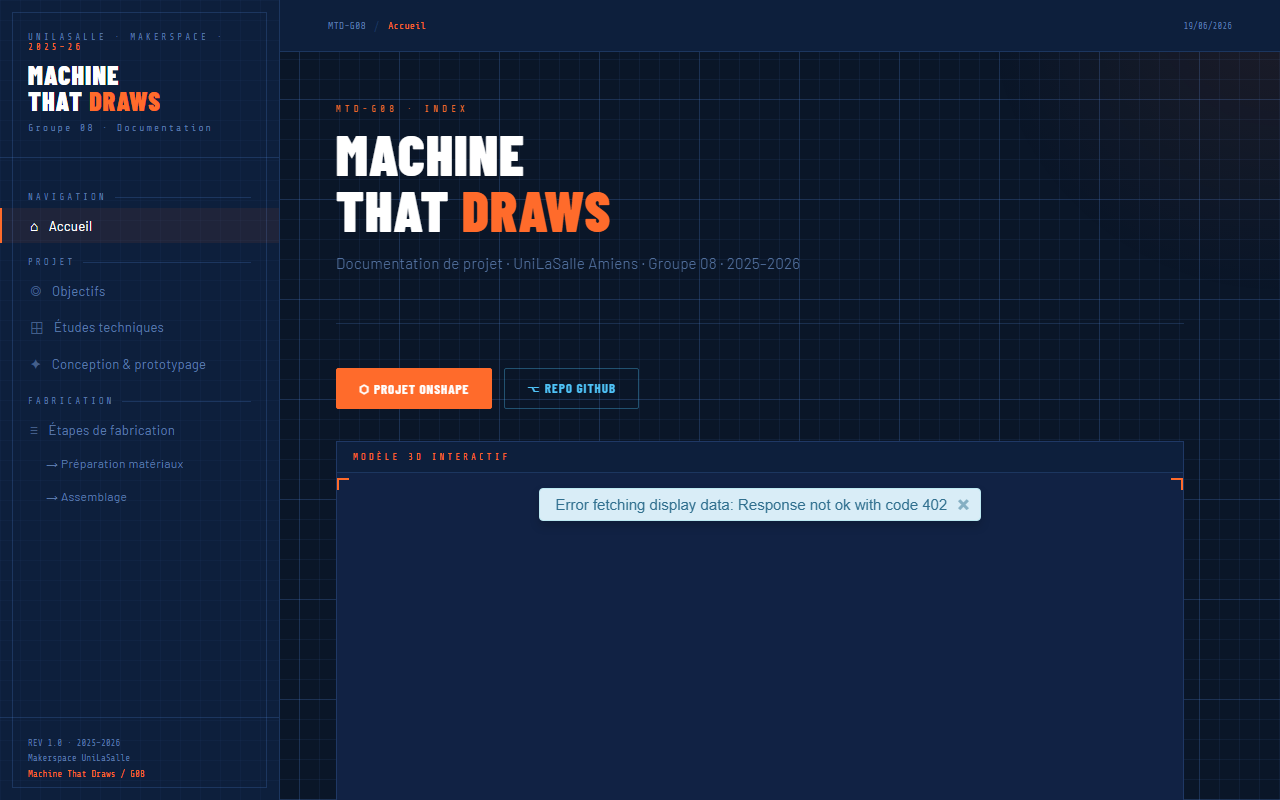Click the grid icon beside Études techniques
The image size is (1280, 800).
coord(37,328)
